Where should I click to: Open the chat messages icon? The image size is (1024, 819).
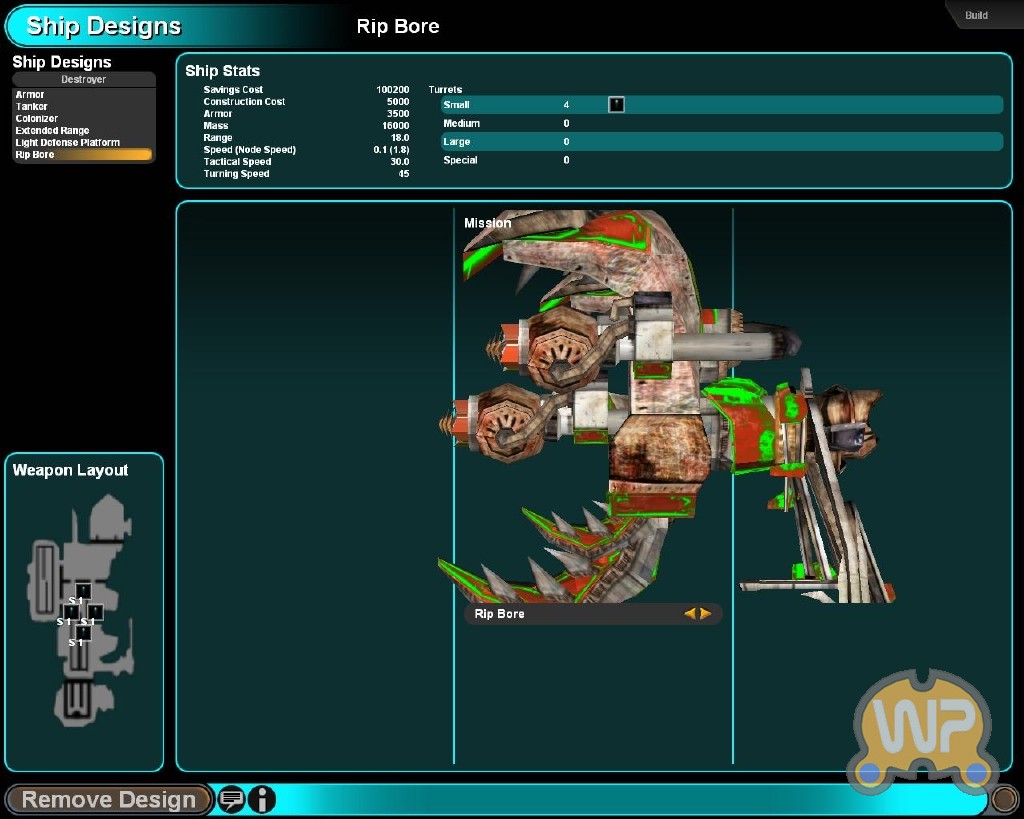(231, 799)
